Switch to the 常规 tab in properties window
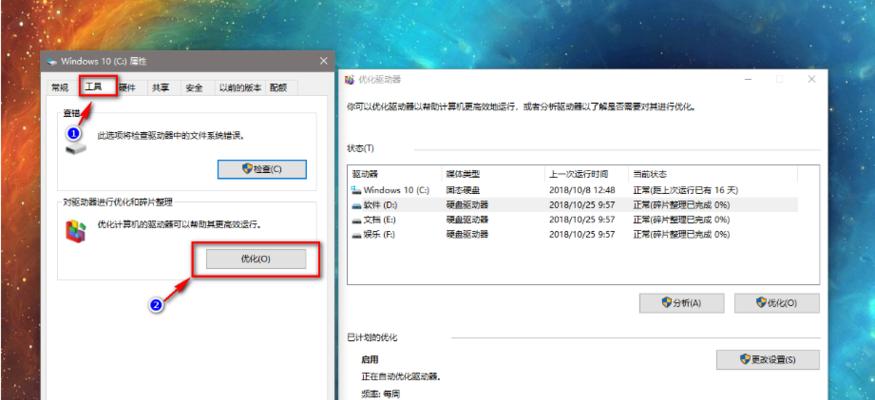The width and height of the screenshot is (875, 400). click(x=60, y=88)
